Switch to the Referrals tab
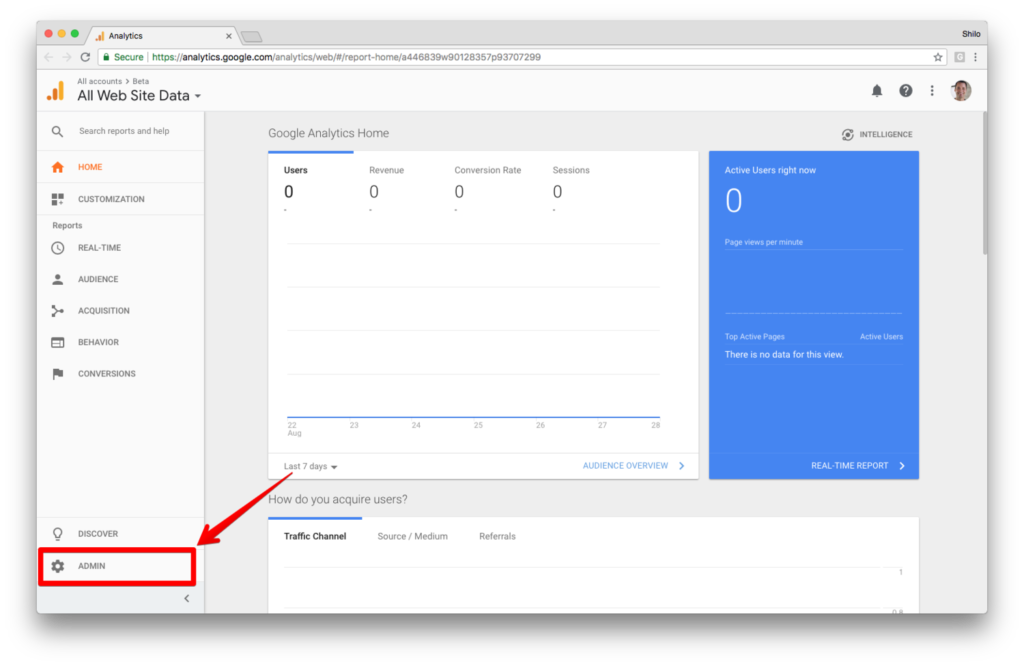Image resolution: width=1024 pixels, height=666 pixels. click(x=498, y=536)
